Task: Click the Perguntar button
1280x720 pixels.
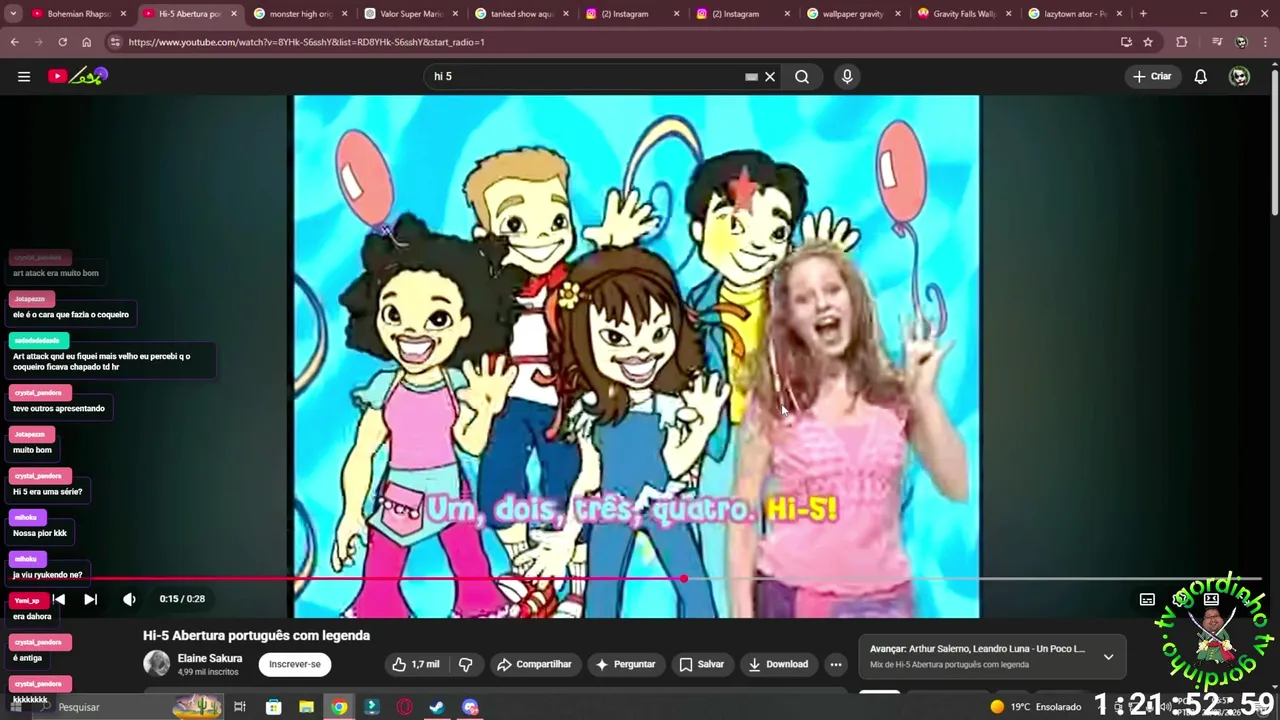Action: (x=625, y=664)
